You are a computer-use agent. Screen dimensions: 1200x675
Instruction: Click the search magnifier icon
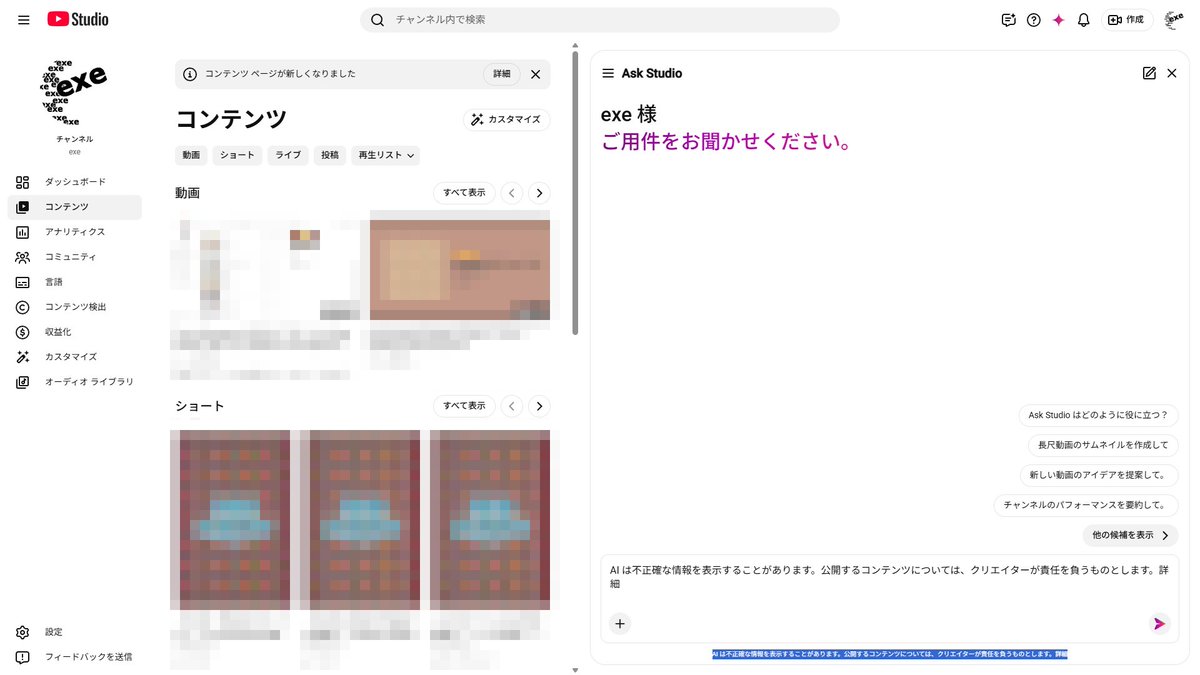click(377, 20)
